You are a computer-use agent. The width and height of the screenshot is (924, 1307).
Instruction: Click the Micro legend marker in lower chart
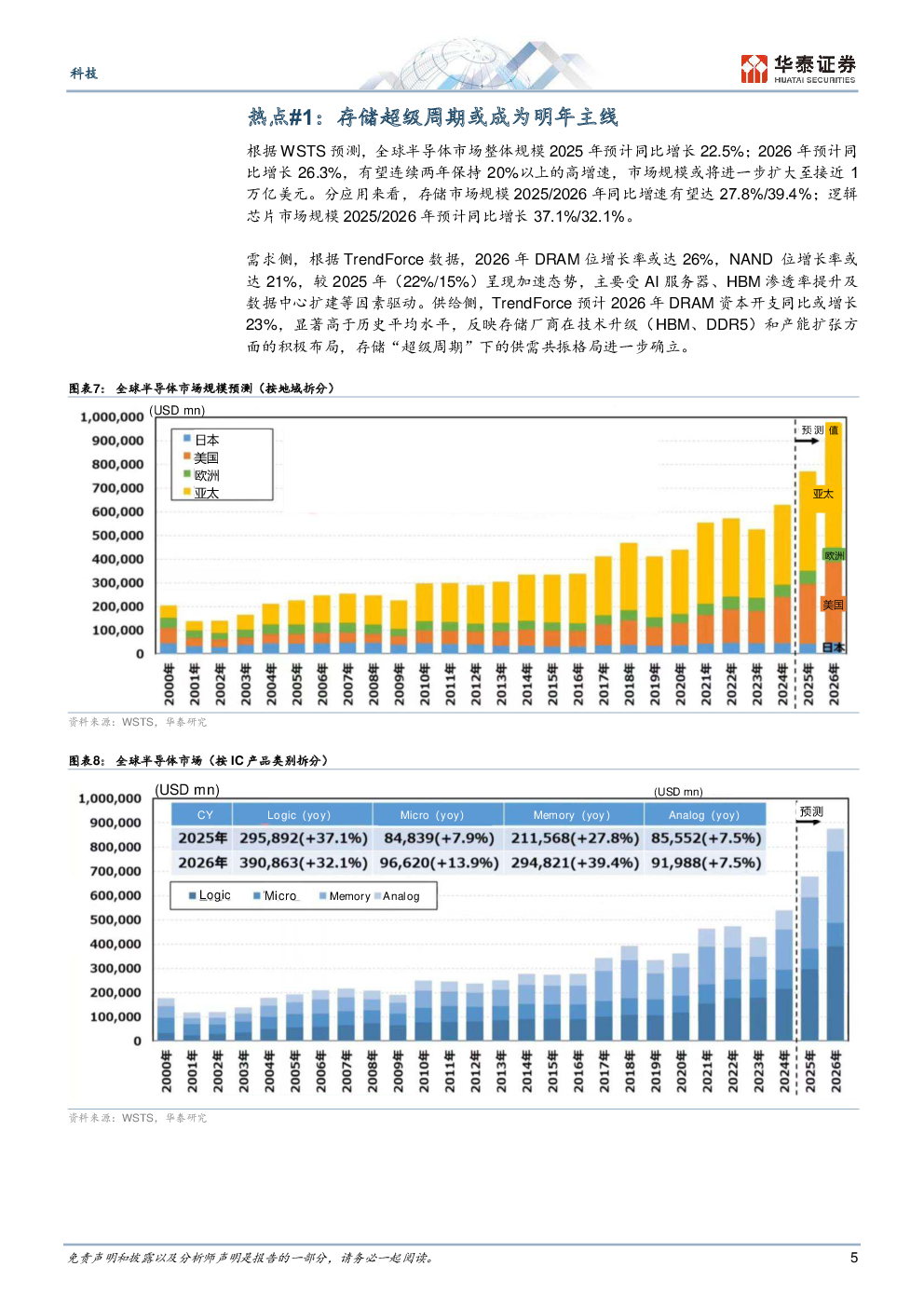(x=257, y=896)
